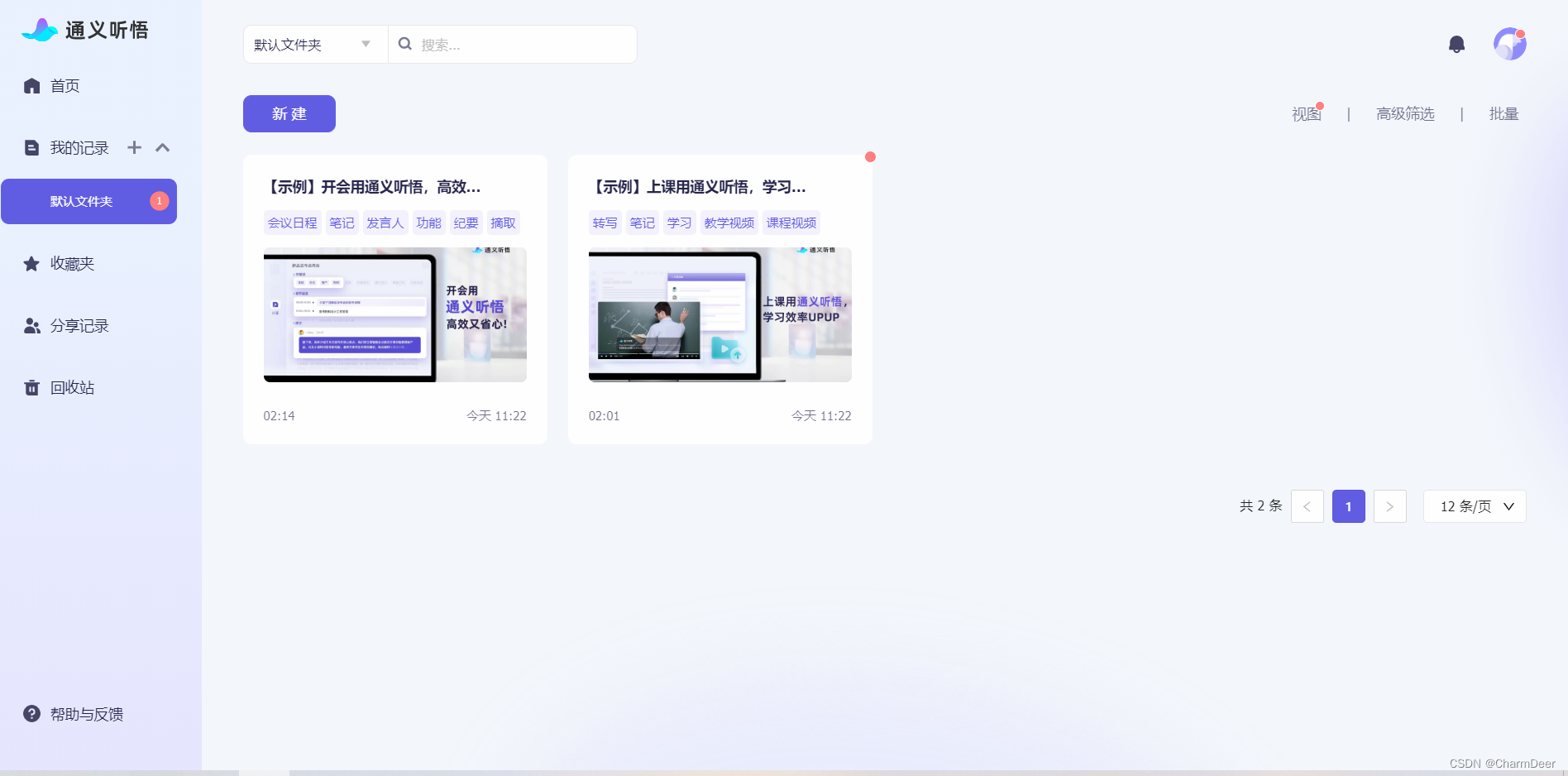Image resolution: width=1568 pixels, height=776 pixels.
Task: Open 收藏夹 favorites
Action: click(x=72, y=264)
